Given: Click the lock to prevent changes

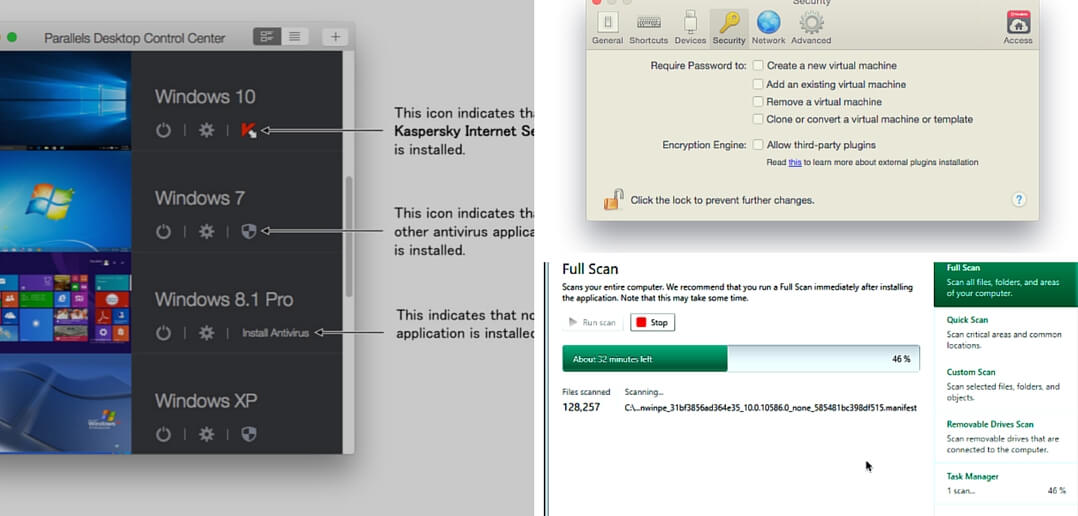Looking at the screenshot, I should 613,199.
